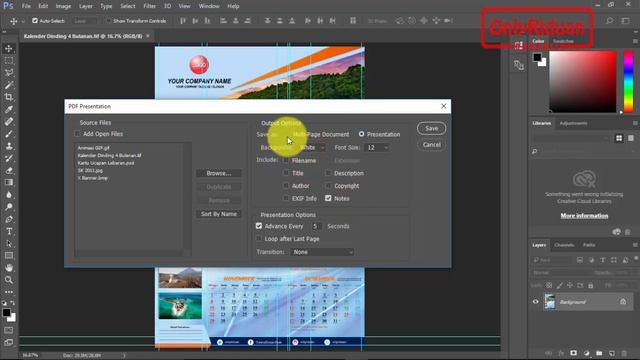Select the Zoom tool
This screenshot has height=360, width=640.
pyautogui.click(x=9, y=280)
